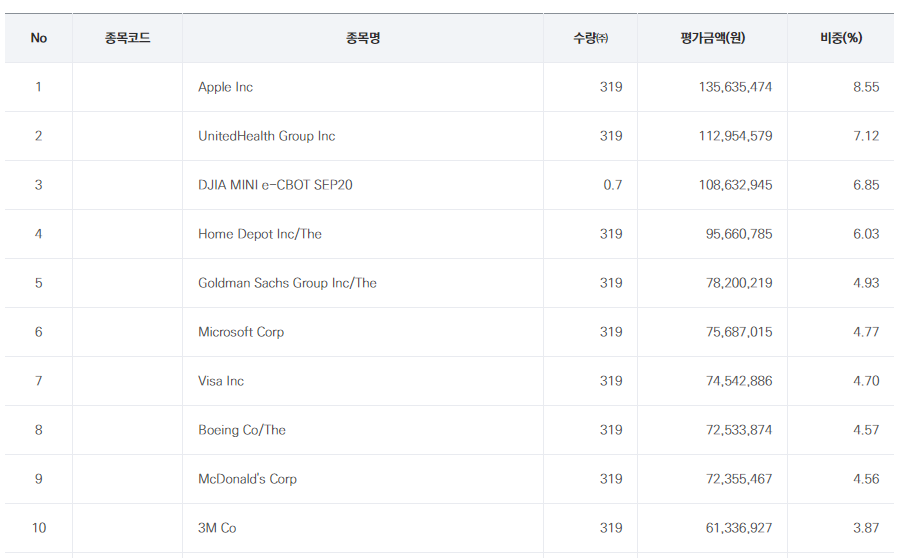Click valuation amount 108,632,945
The image size is (910, 558).
pyautogui.click(x=735, y=185)
